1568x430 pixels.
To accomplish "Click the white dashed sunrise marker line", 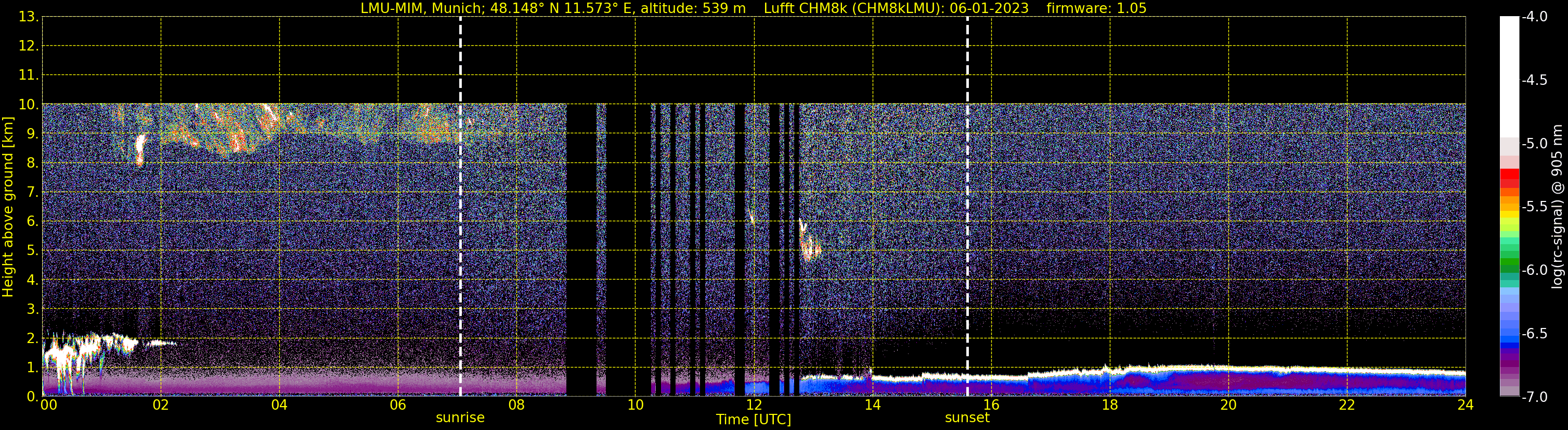I will (x=460, y=207).
